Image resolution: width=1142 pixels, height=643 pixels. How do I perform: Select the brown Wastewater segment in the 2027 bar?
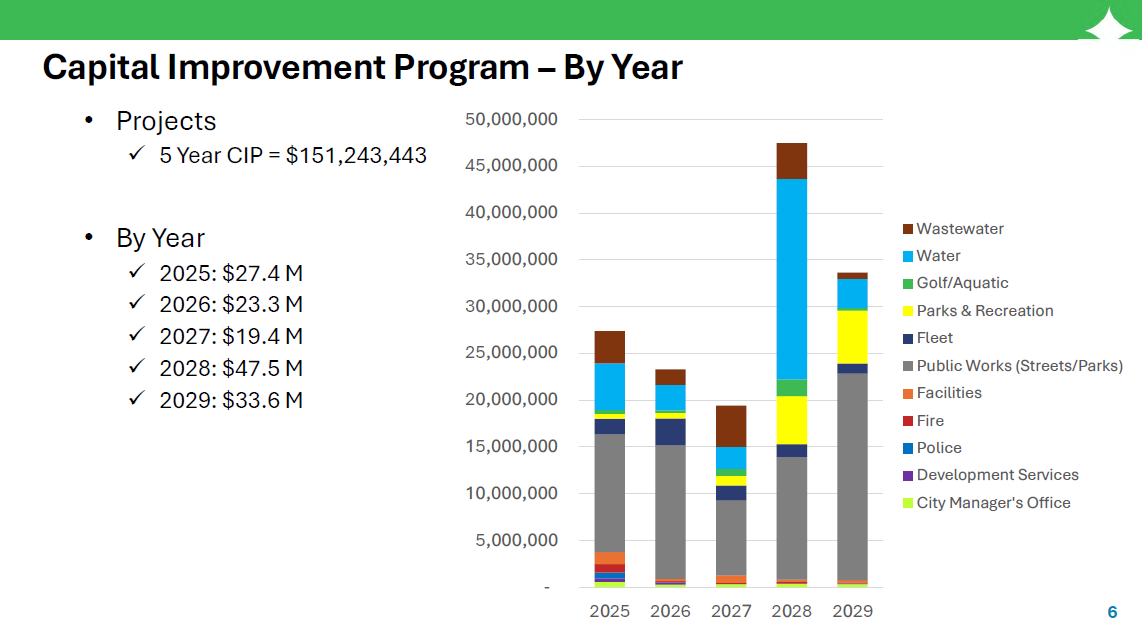730,426
